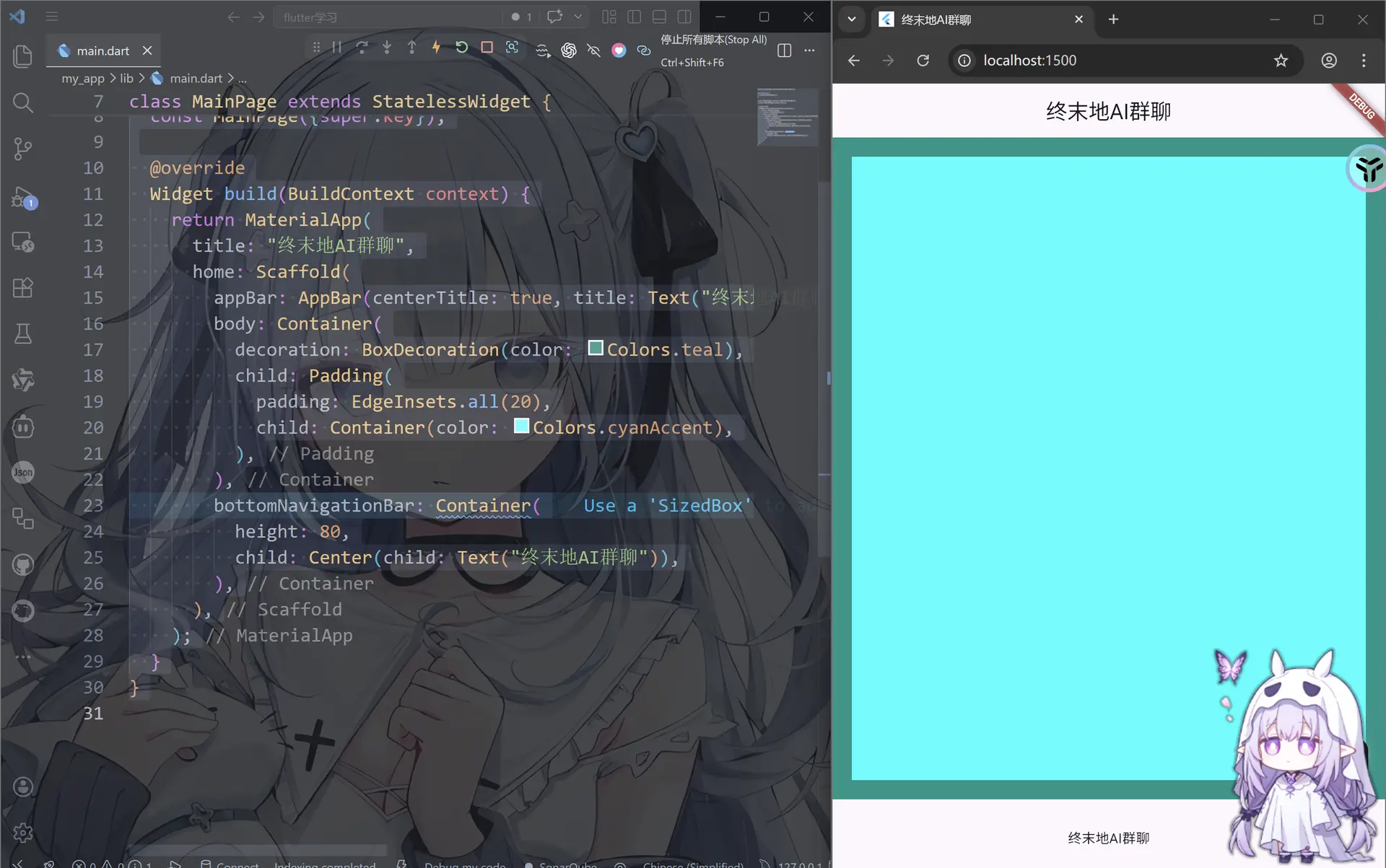Viewport: 1386px width, 868px height.
Task: Click lib in the breadcrumb path
Action: (x=126, y=78)
